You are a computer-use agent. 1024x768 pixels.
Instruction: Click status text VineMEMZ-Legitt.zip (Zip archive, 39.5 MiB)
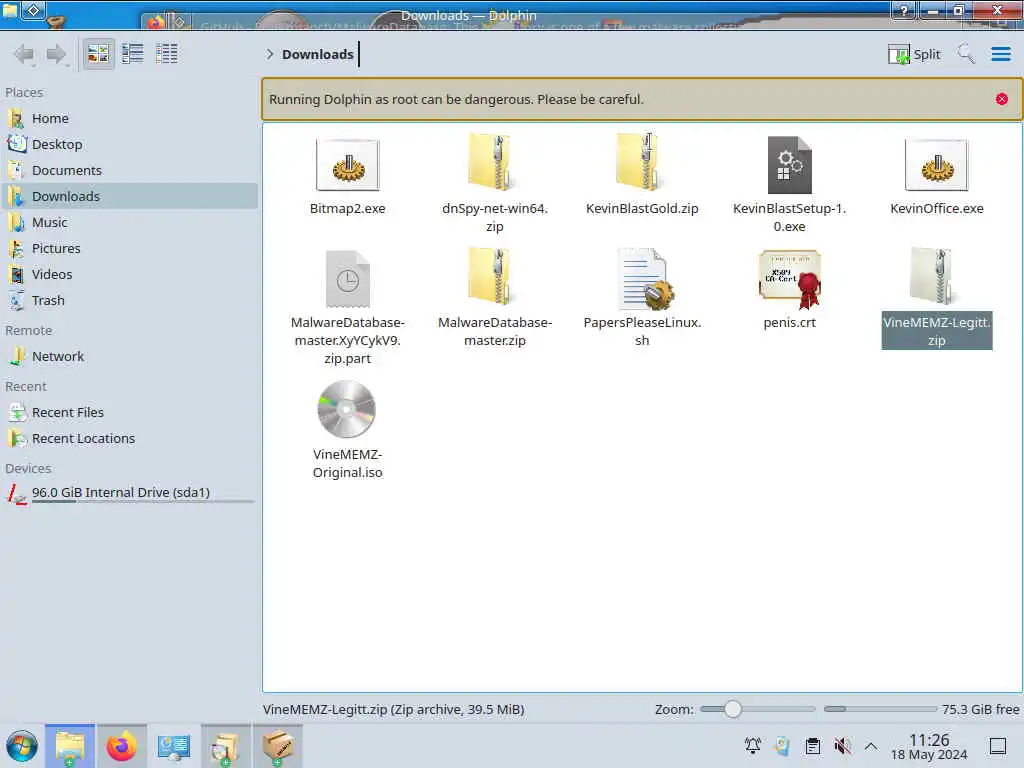393,709
